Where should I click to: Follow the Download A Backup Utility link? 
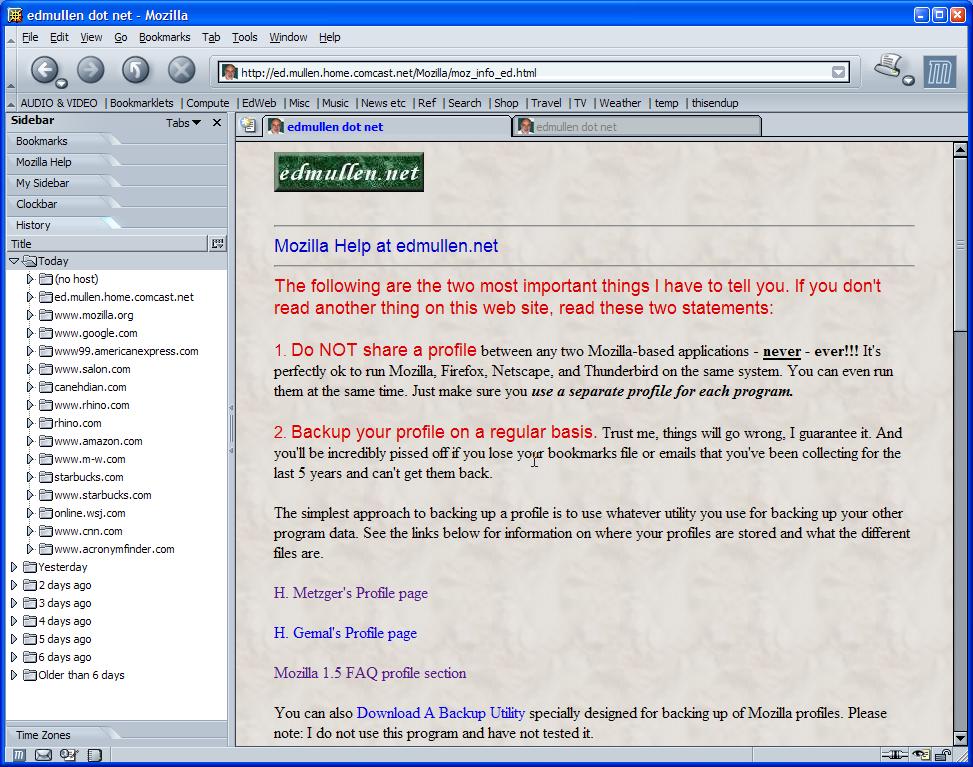pos(440,713)
